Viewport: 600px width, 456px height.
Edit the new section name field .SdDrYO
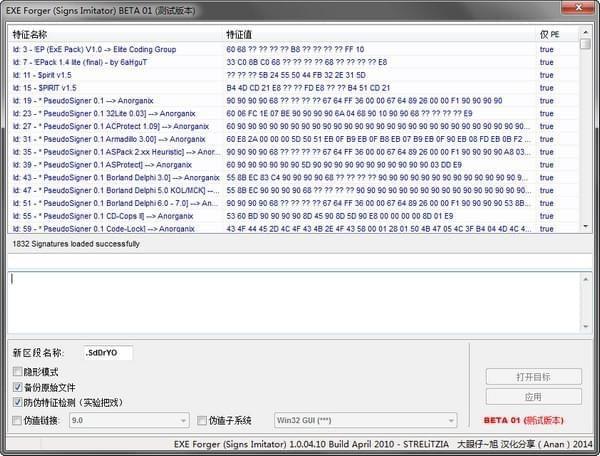pyautogui.click(x=108, y=353)
